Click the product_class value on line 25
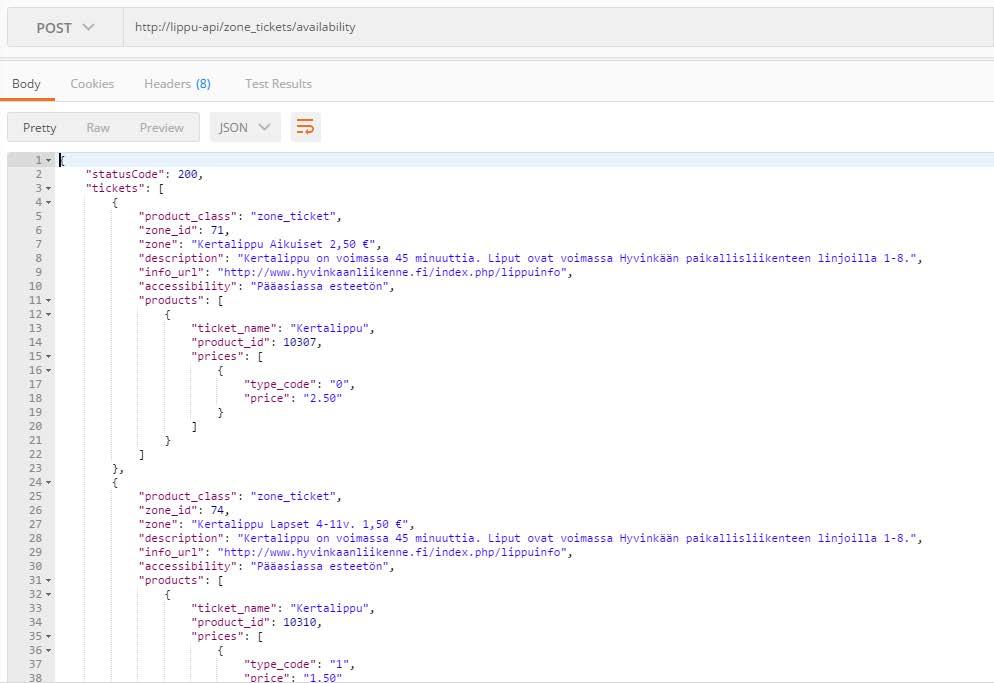This screenshot has width=994, height=683. pyautogui.click(x=293, y=497)
